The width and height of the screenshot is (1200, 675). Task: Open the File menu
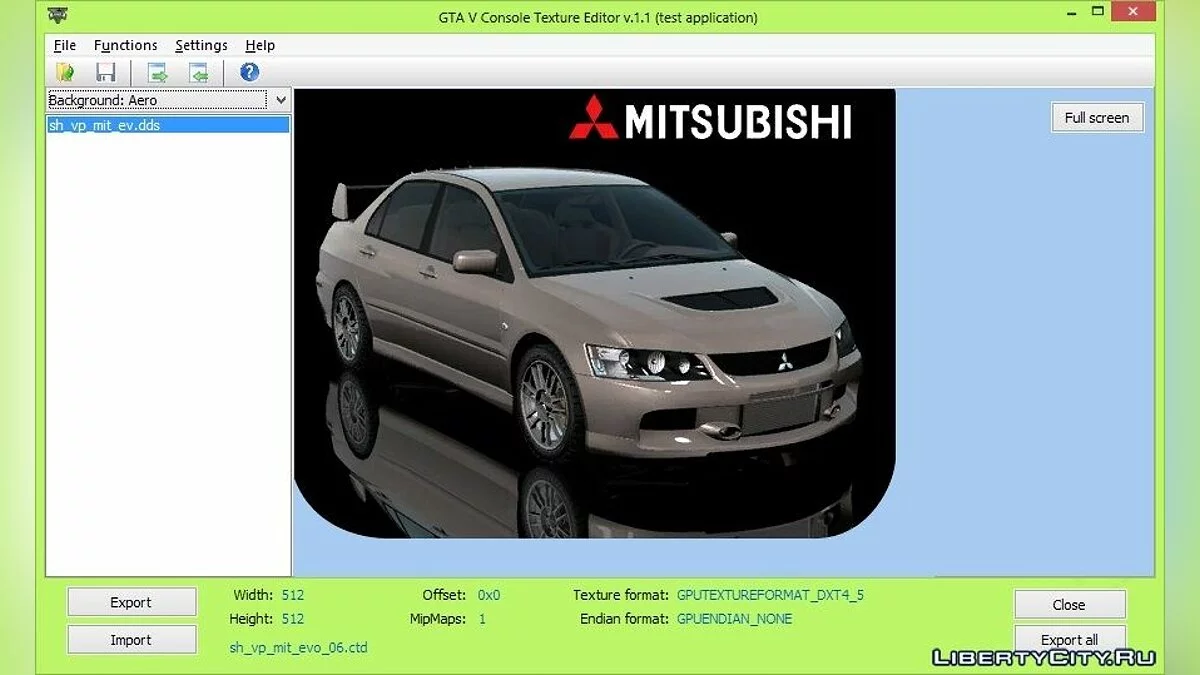tap(64, 45)
